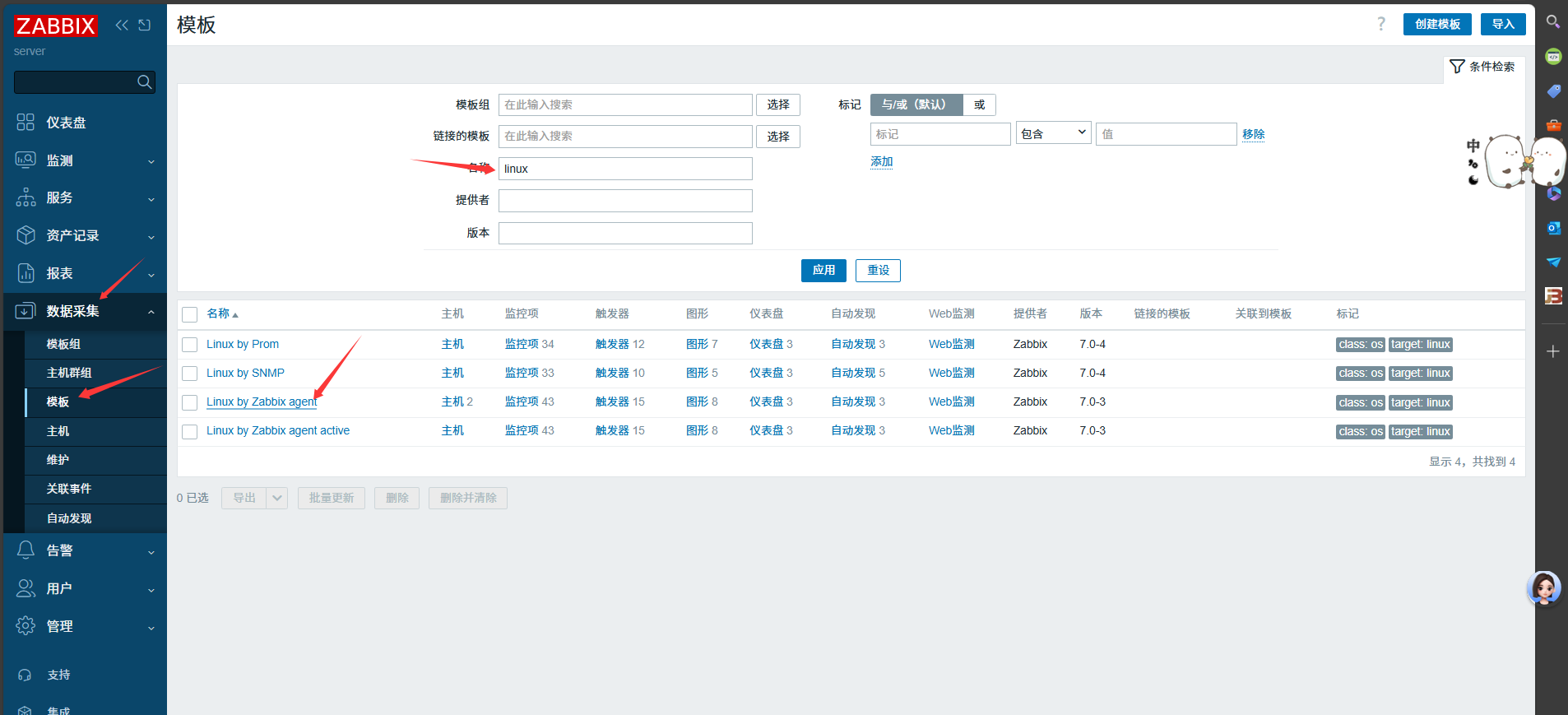The height and width of the screenshot is (715, 1568).
Task: Click the 添加 tag link
Action: pos(882,161)
